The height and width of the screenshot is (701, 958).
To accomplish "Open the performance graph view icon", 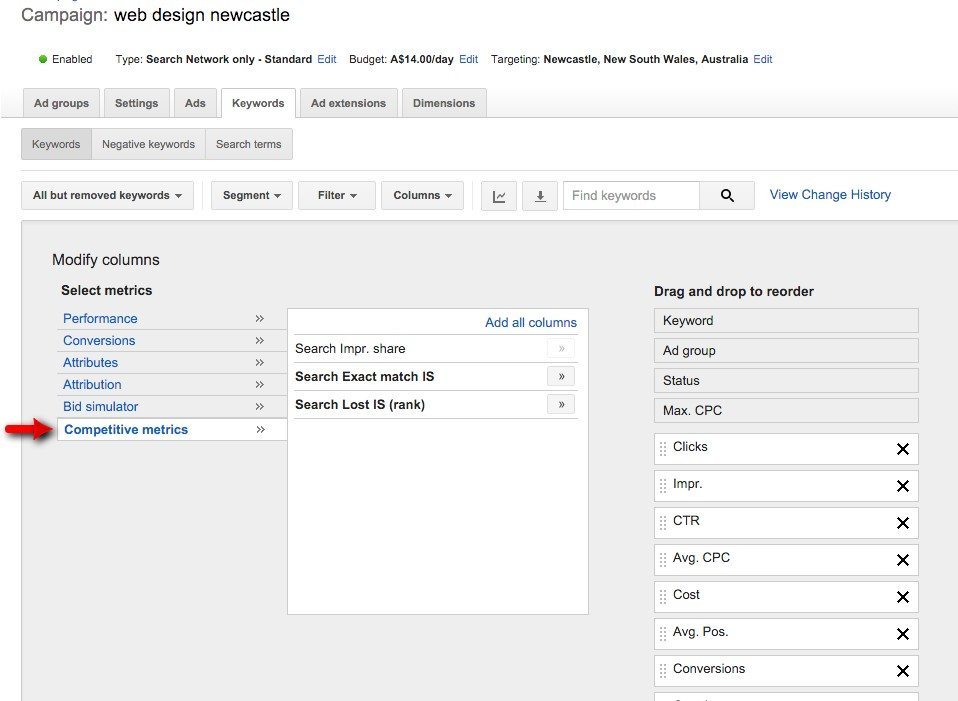I will coord(499,195).
